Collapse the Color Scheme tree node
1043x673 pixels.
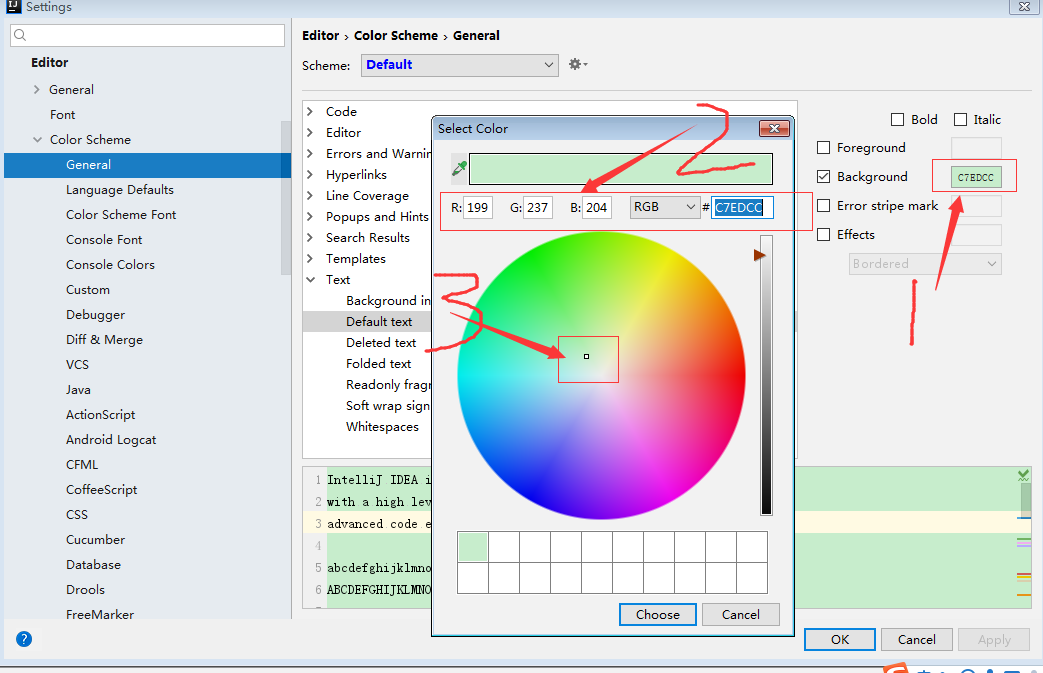click(37, 140)
